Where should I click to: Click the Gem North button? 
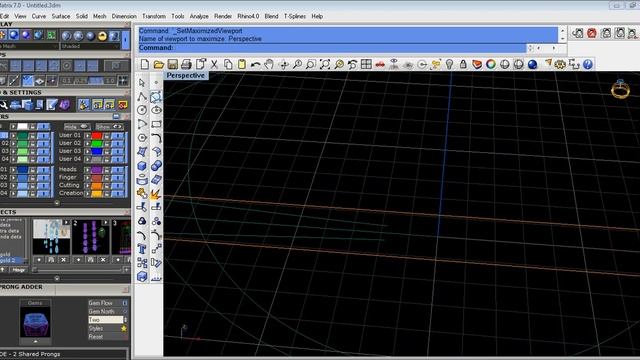pos(108,311)
